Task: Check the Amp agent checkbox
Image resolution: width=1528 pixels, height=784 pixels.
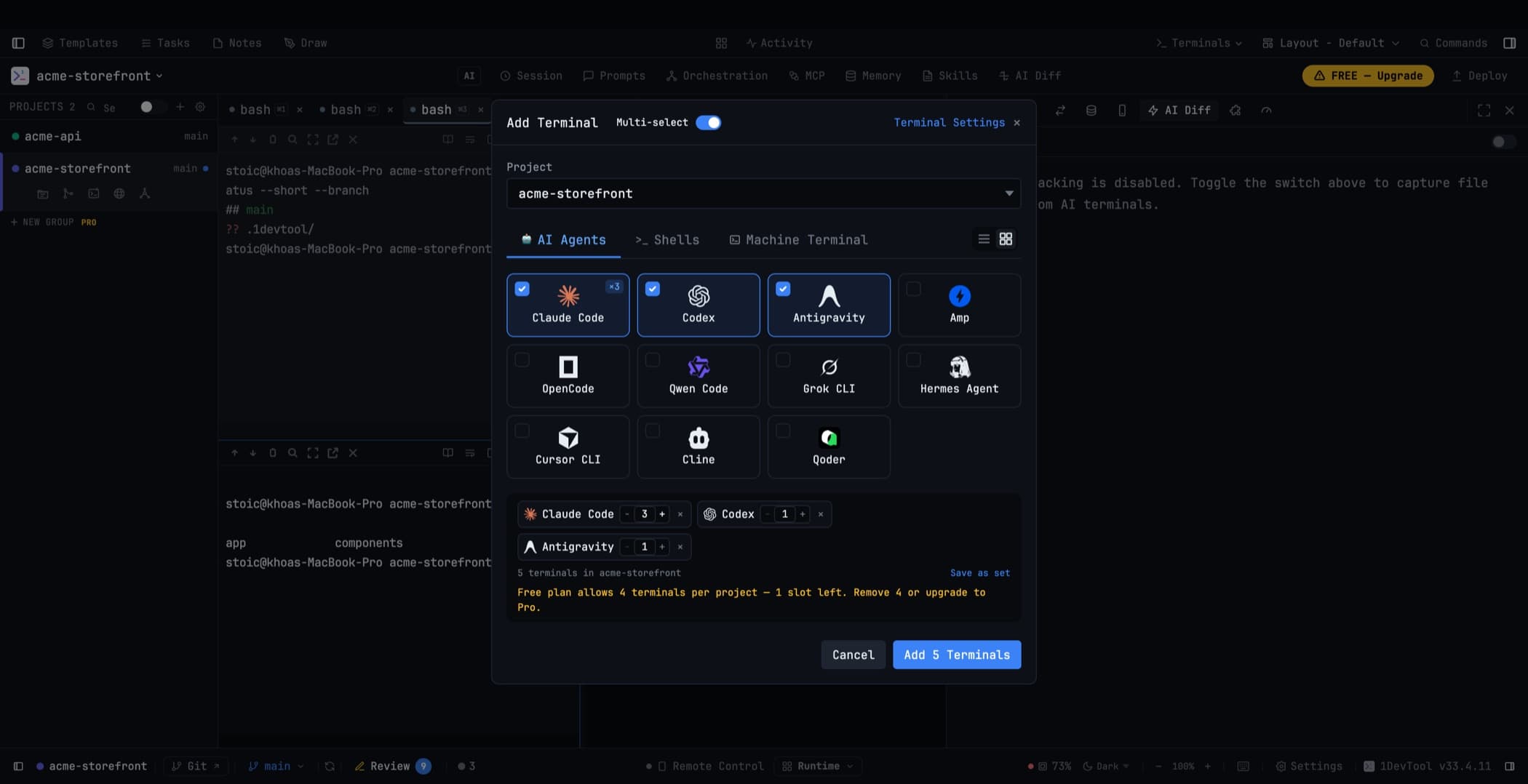Action: point(913,289)
